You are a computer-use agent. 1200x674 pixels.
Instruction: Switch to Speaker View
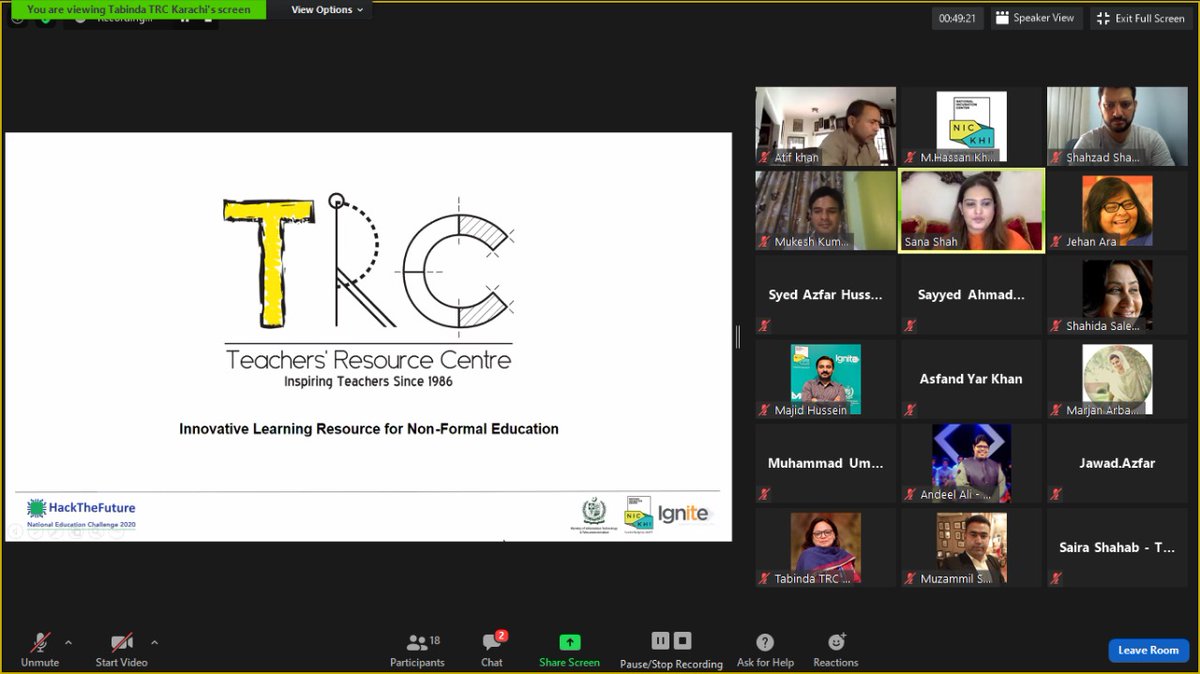1036,18
